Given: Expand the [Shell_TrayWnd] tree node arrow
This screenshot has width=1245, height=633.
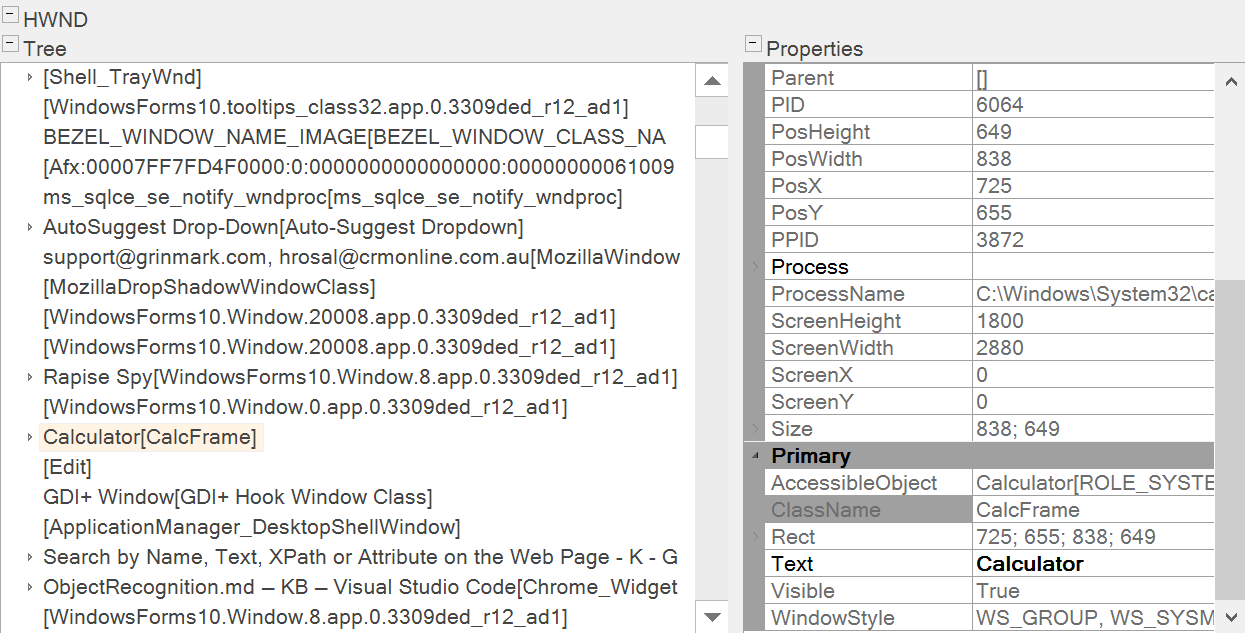Looking at the screenshot, I should pos(29,77).
